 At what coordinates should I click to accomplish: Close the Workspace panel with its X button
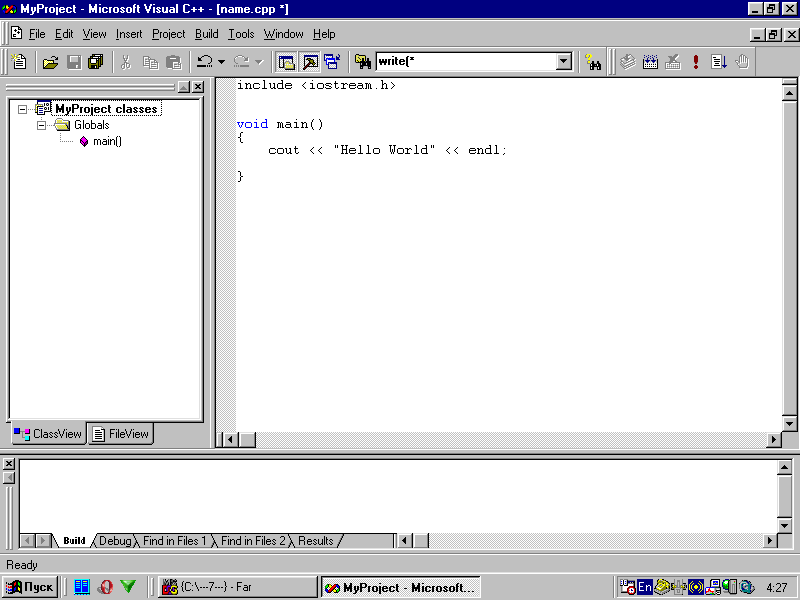(x=198, y=87)
